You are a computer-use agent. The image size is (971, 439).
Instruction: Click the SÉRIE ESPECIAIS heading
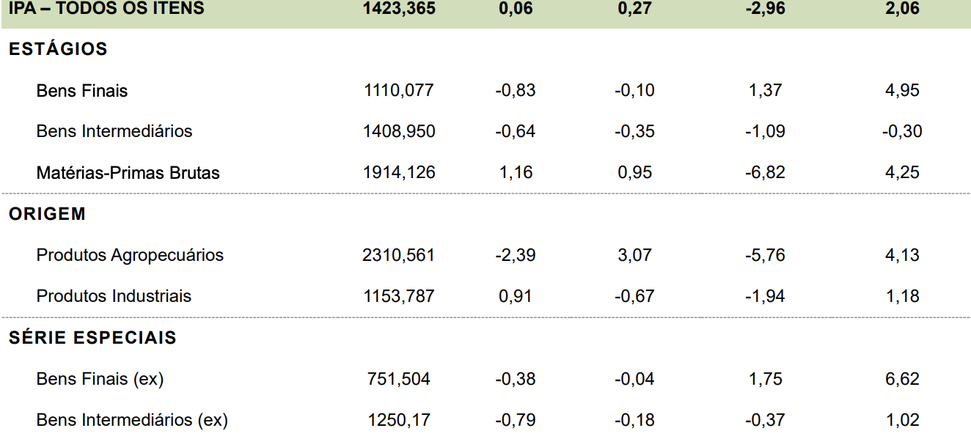pos(93,337)
